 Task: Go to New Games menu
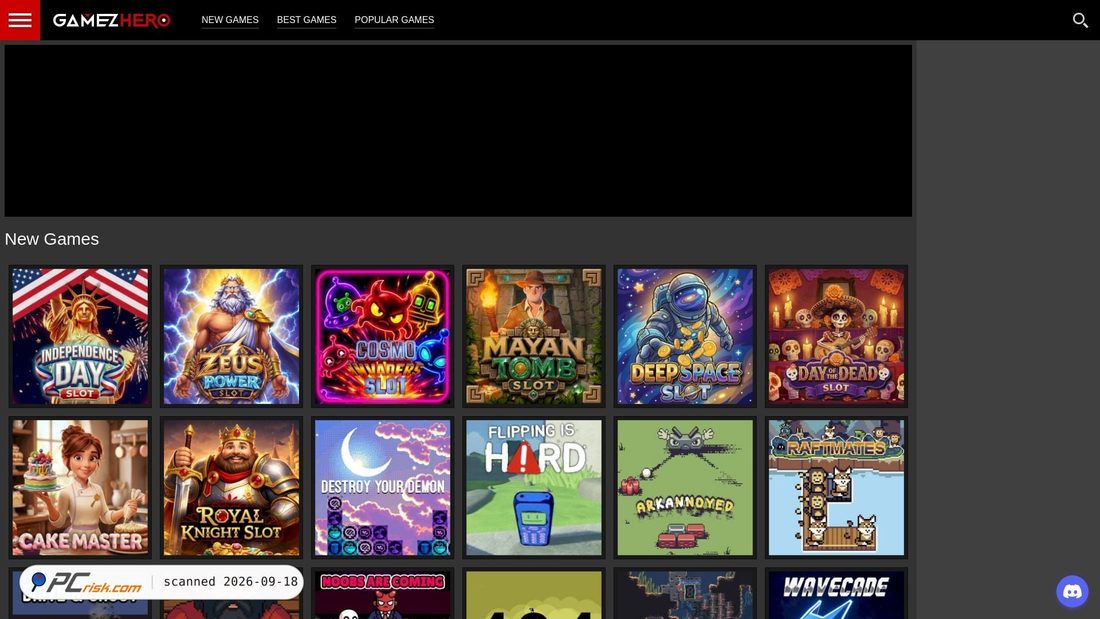(x=230, y=20)
